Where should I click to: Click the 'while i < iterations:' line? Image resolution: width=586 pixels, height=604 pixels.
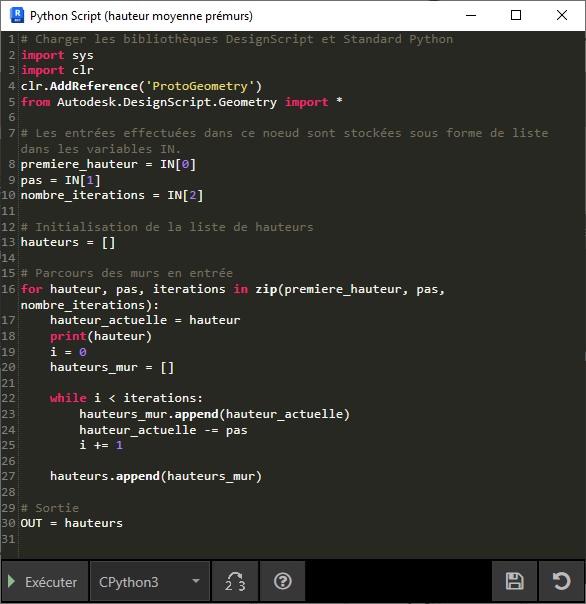pyautogui.click(x=126, y=398)
